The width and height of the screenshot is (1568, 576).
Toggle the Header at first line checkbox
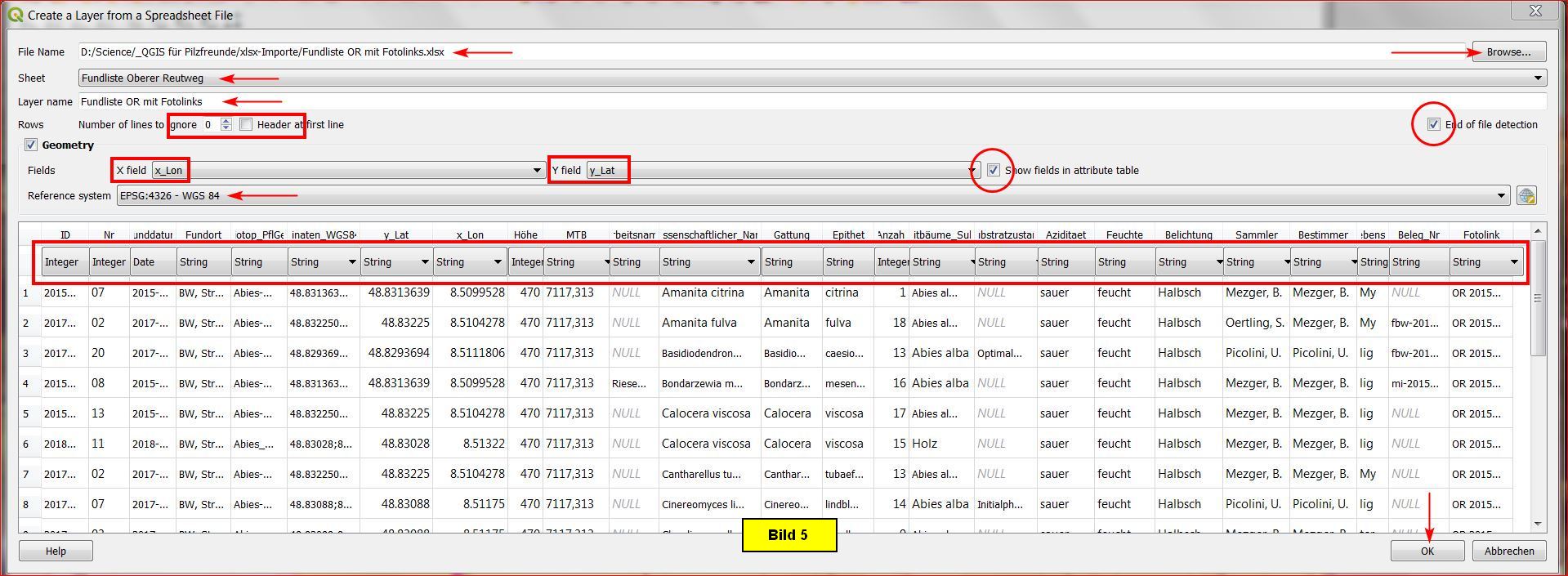(x=246, y=124)
